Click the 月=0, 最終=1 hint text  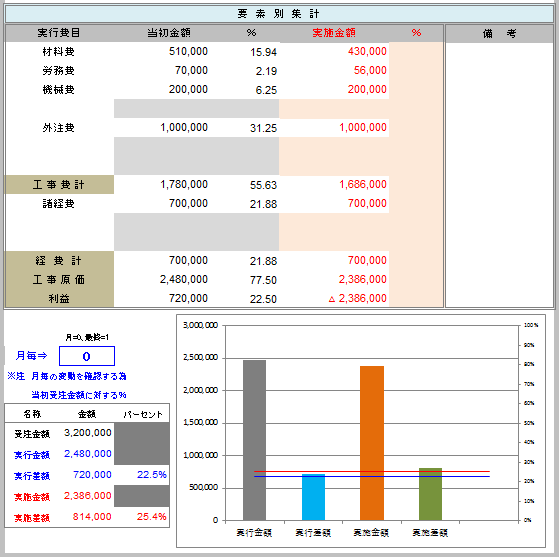[87, 337]
